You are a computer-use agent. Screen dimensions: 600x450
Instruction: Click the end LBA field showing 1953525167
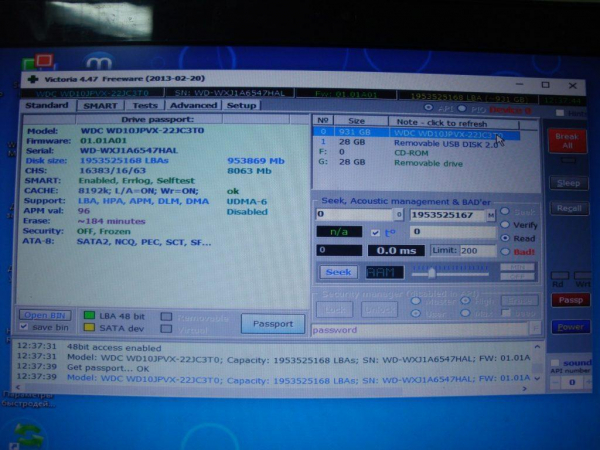click(447, 215)
